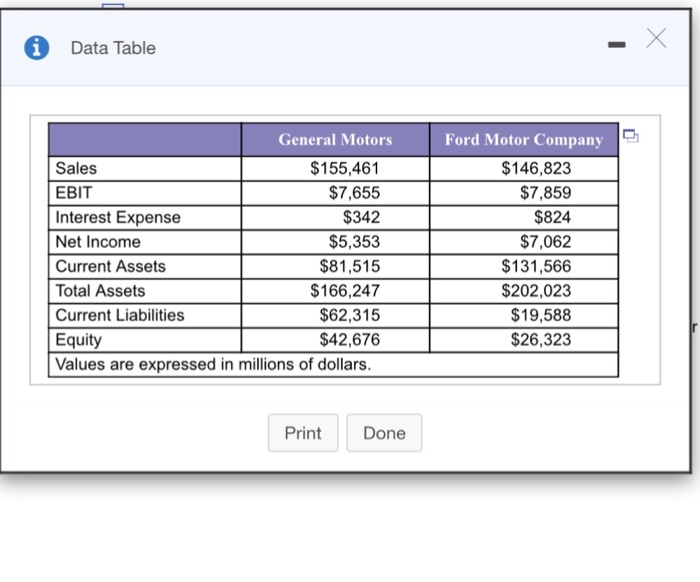Select GM equity value $42,676

[x=350, y=340]
